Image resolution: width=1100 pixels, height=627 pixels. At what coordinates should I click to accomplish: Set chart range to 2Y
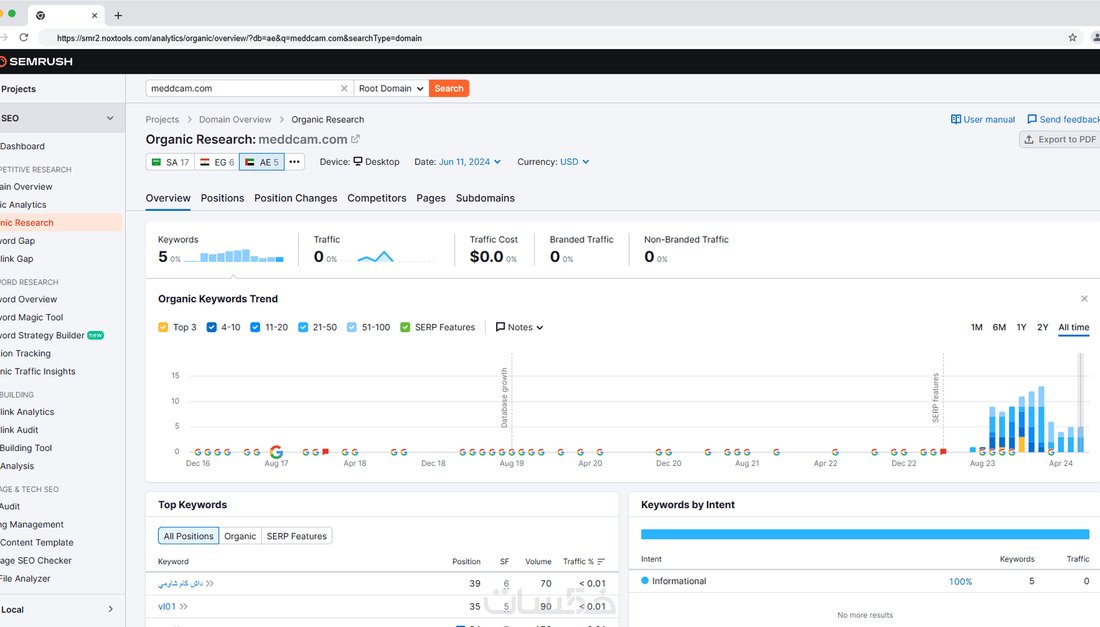tap(1042, 328)
